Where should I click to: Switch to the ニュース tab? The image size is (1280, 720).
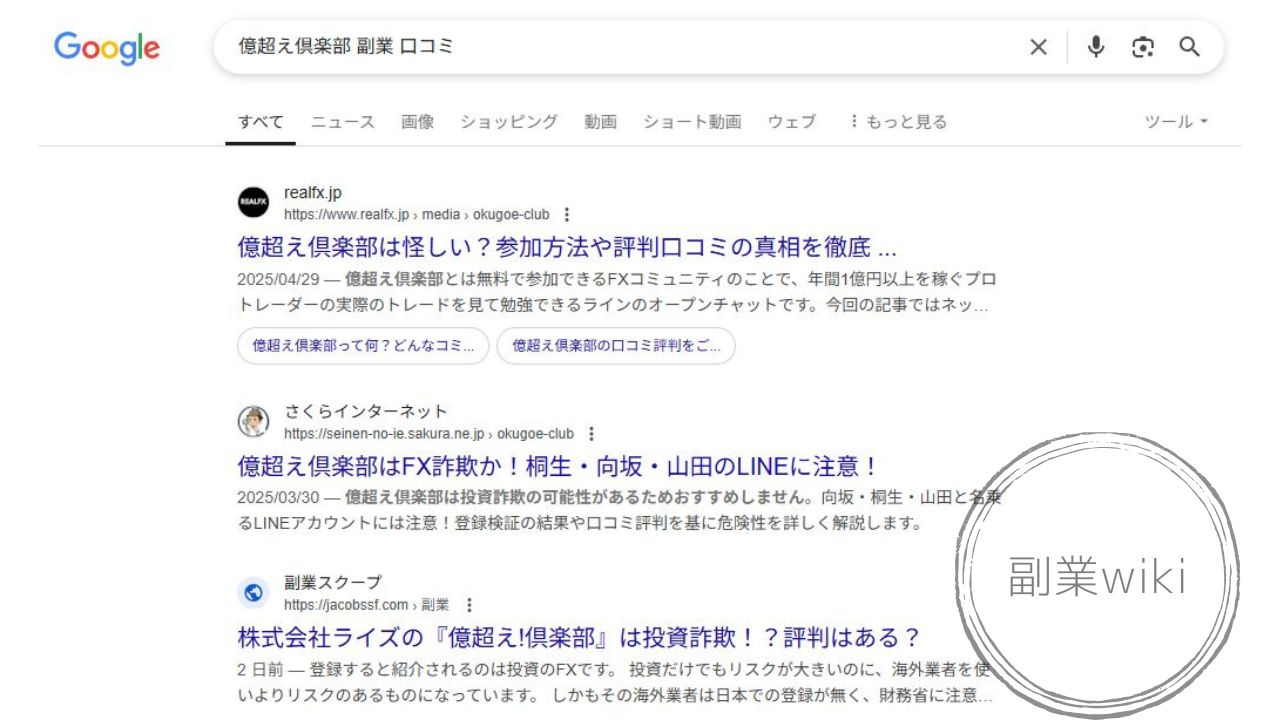tap(342, 122)
